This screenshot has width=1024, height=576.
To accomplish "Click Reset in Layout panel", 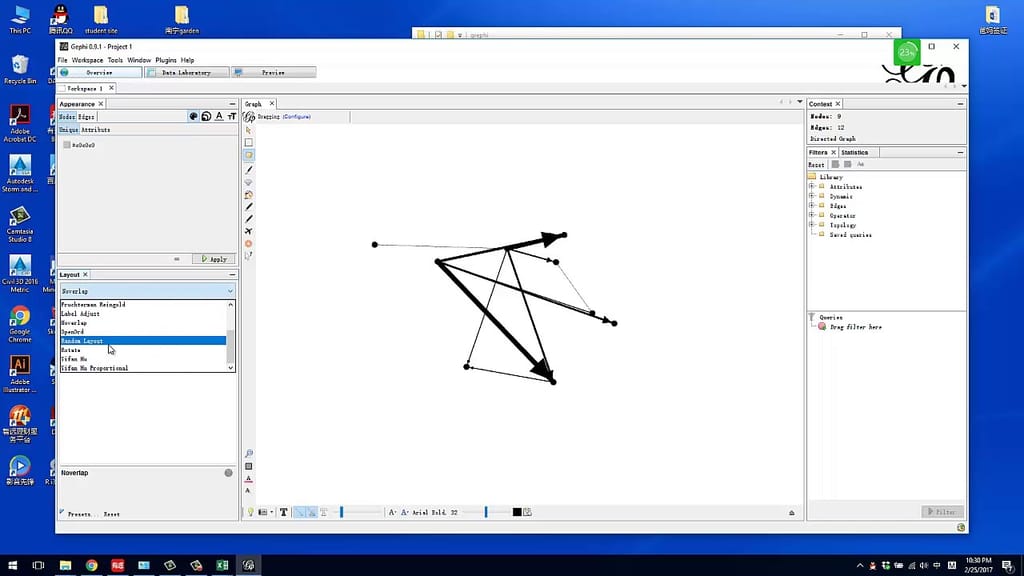I will coord(112,514).
